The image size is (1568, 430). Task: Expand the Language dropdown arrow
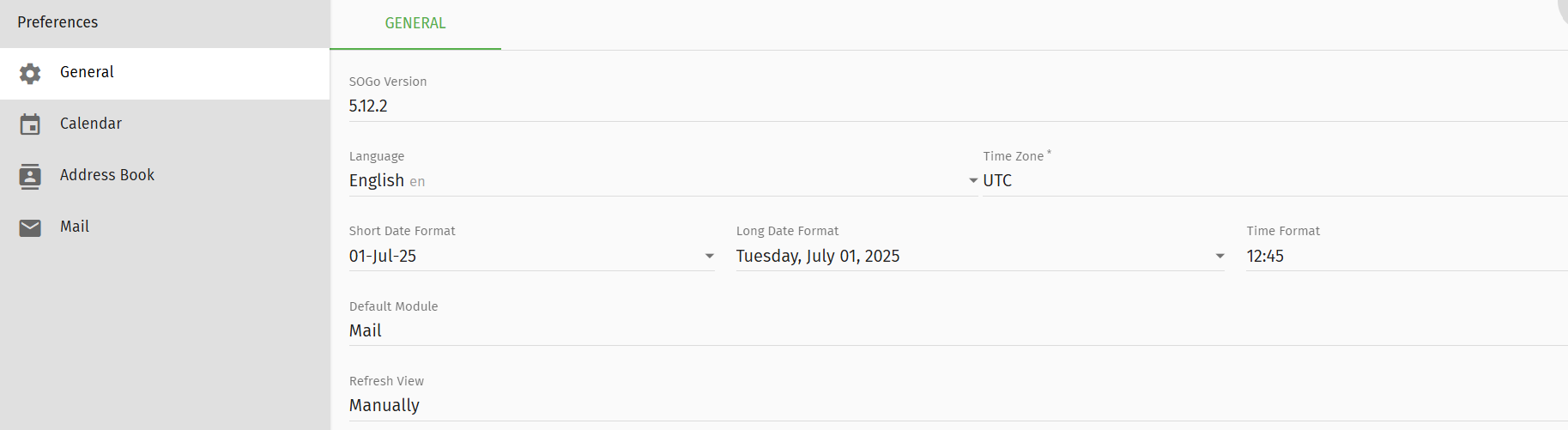pyautogui.click(x=973, y=181)
